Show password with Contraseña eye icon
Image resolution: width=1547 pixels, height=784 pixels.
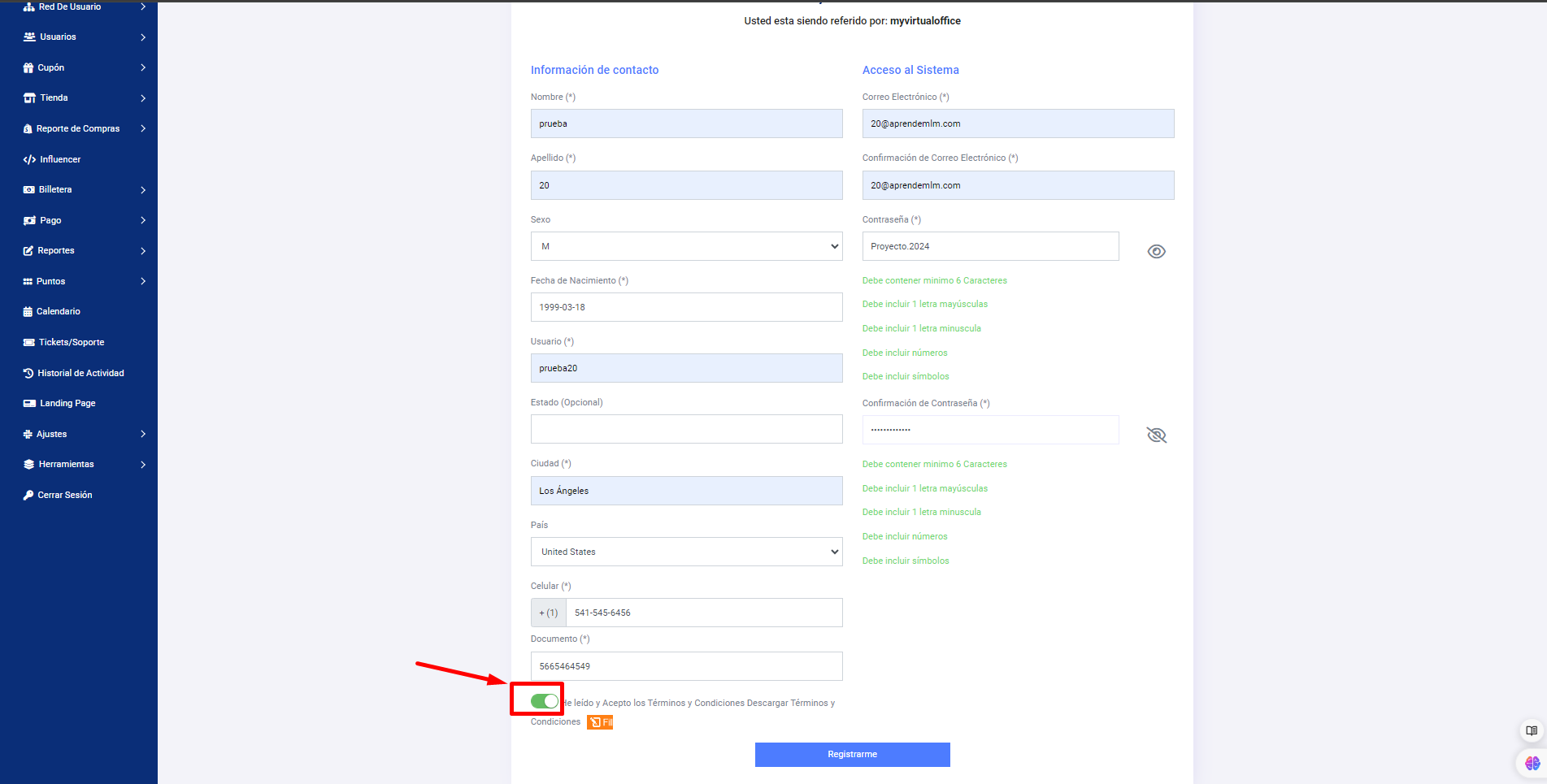pos(1156,252)
